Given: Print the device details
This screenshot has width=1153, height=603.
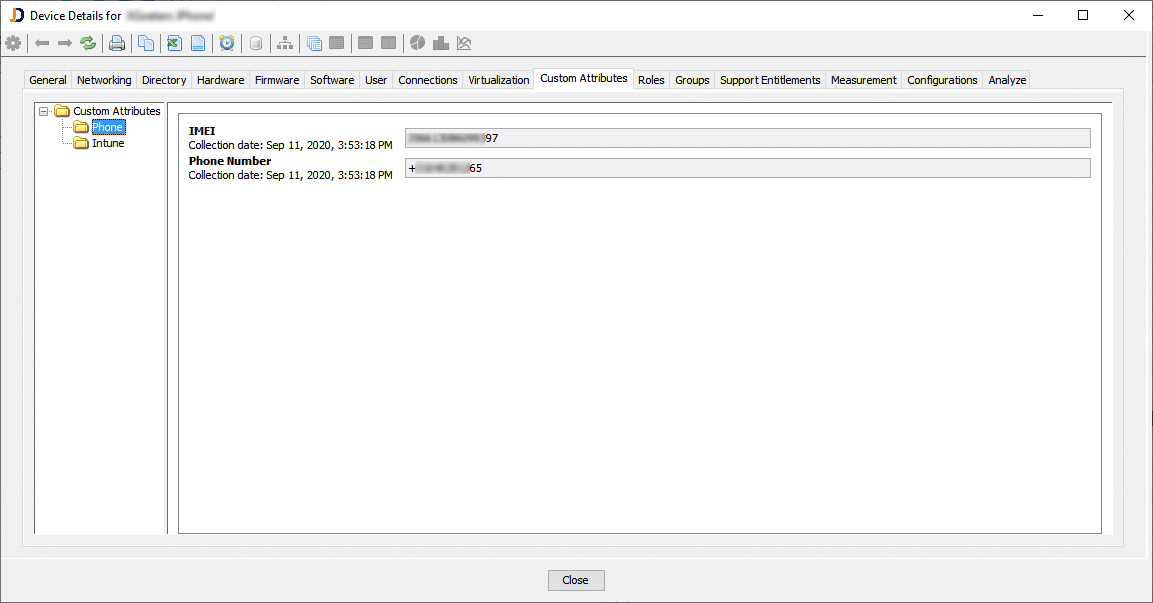Looking at the screenshot, I should (117, 43).
